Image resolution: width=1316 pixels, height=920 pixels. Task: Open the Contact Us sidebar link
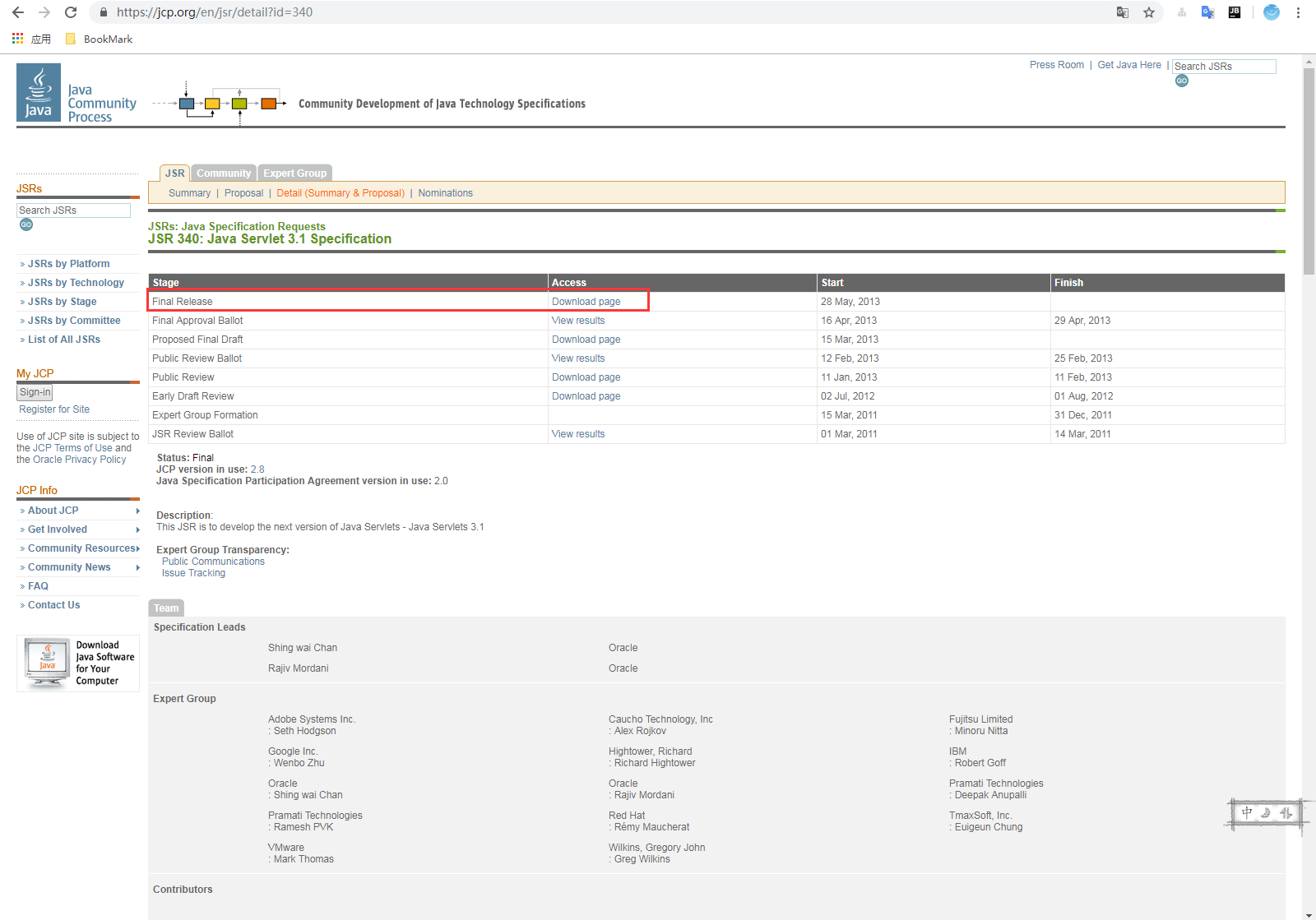(53, 605)
